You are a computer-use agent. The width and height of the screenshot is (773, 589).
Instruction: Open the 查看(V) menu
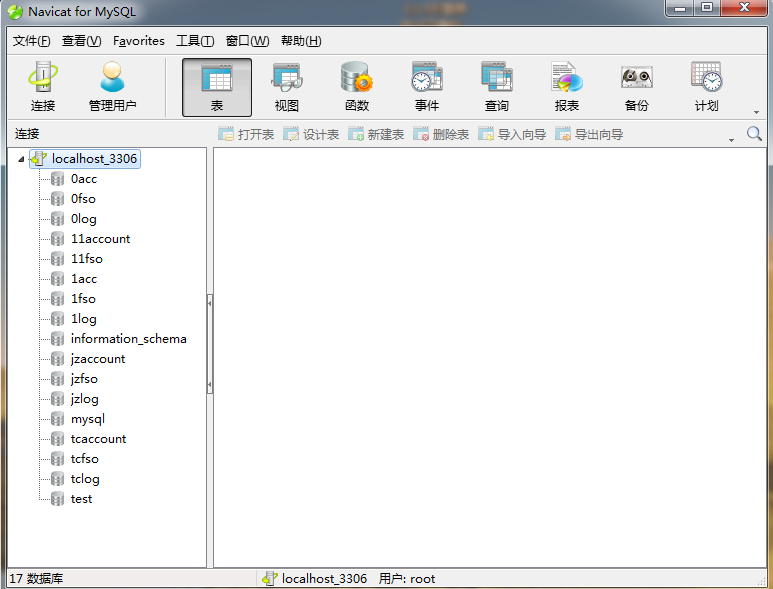pyautogui.click(x=81, y=41)
